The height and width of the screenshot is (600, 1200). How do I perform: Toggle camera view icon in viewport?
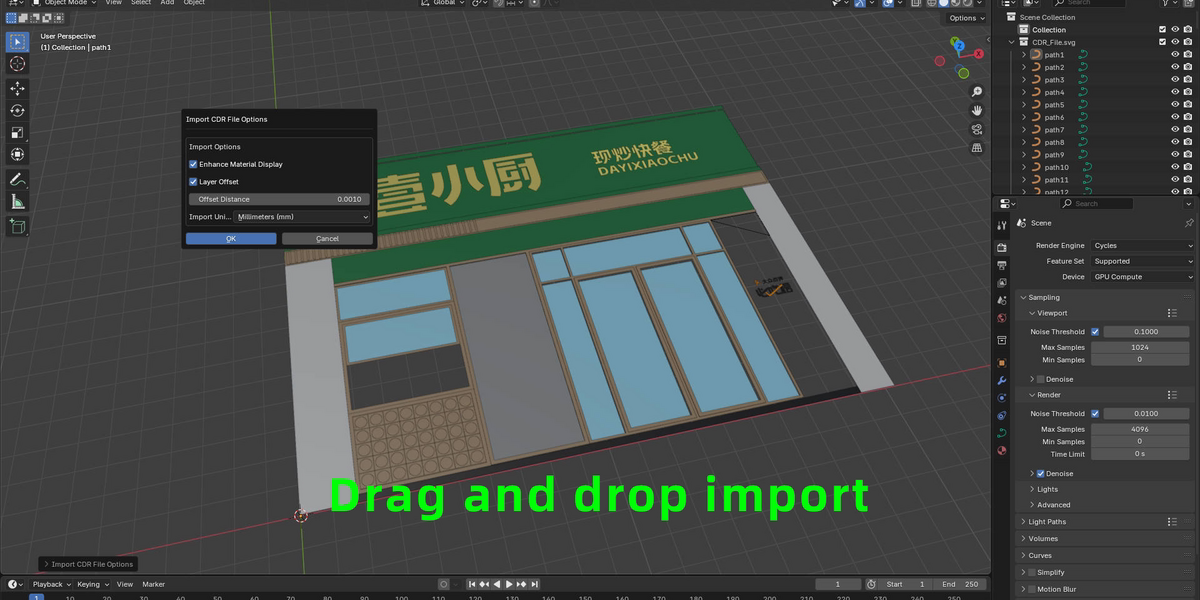click(x=976, y=129)
